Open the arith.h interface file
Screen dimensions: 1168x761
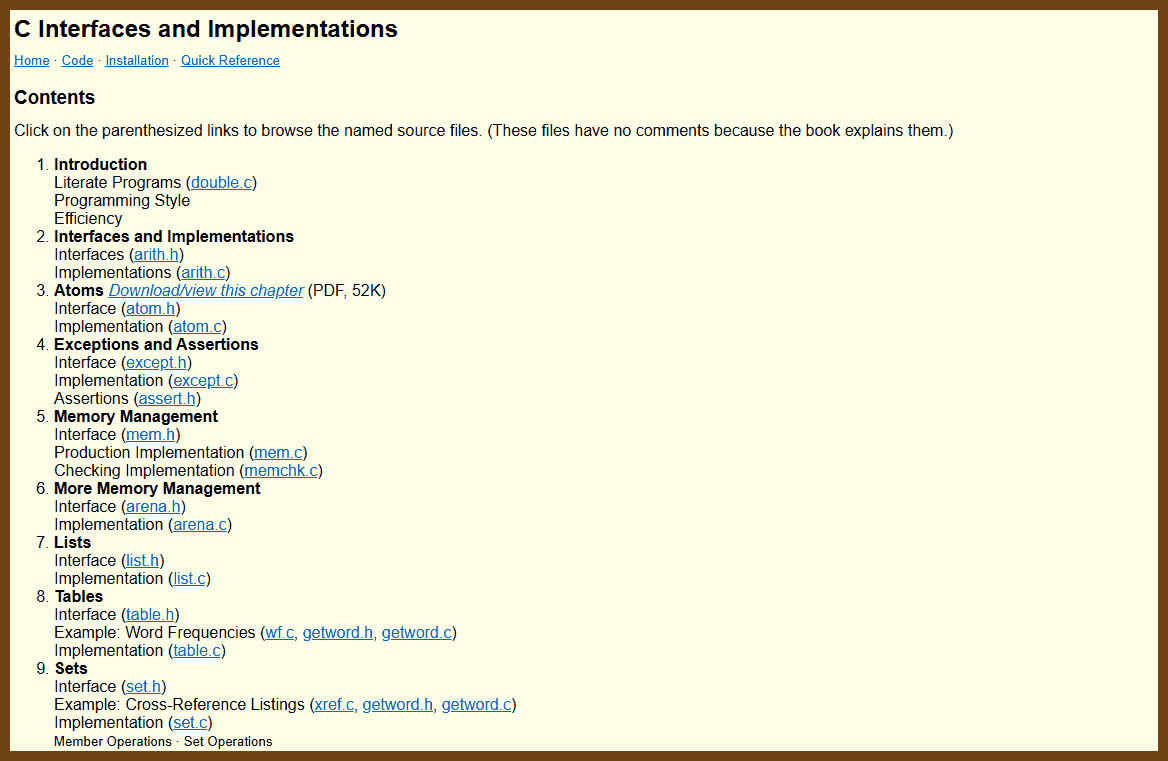click(156, 255)
